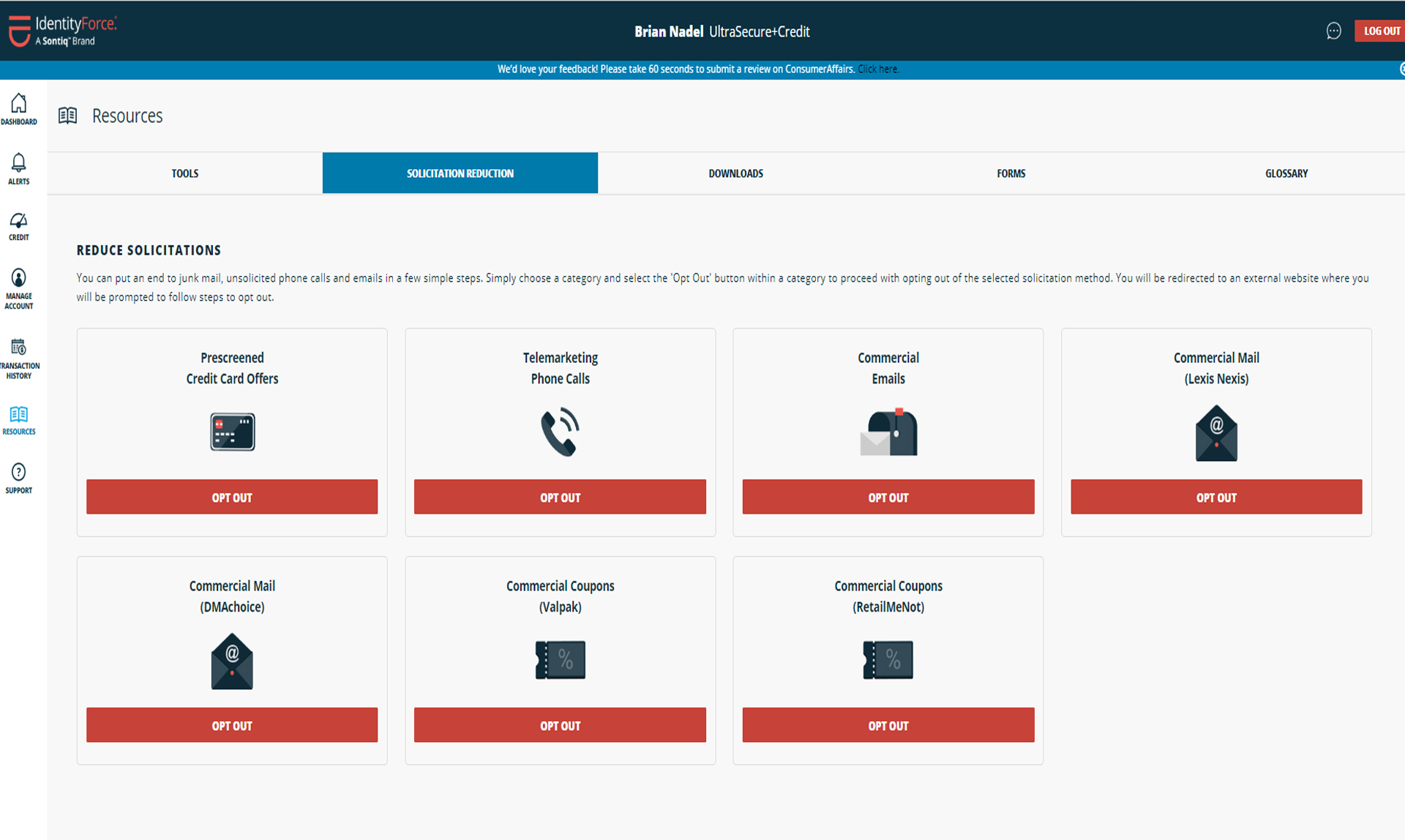1405x840 pixels.
Task: Open the chat bubble icon in header
Action: [x=1333, y=31]
